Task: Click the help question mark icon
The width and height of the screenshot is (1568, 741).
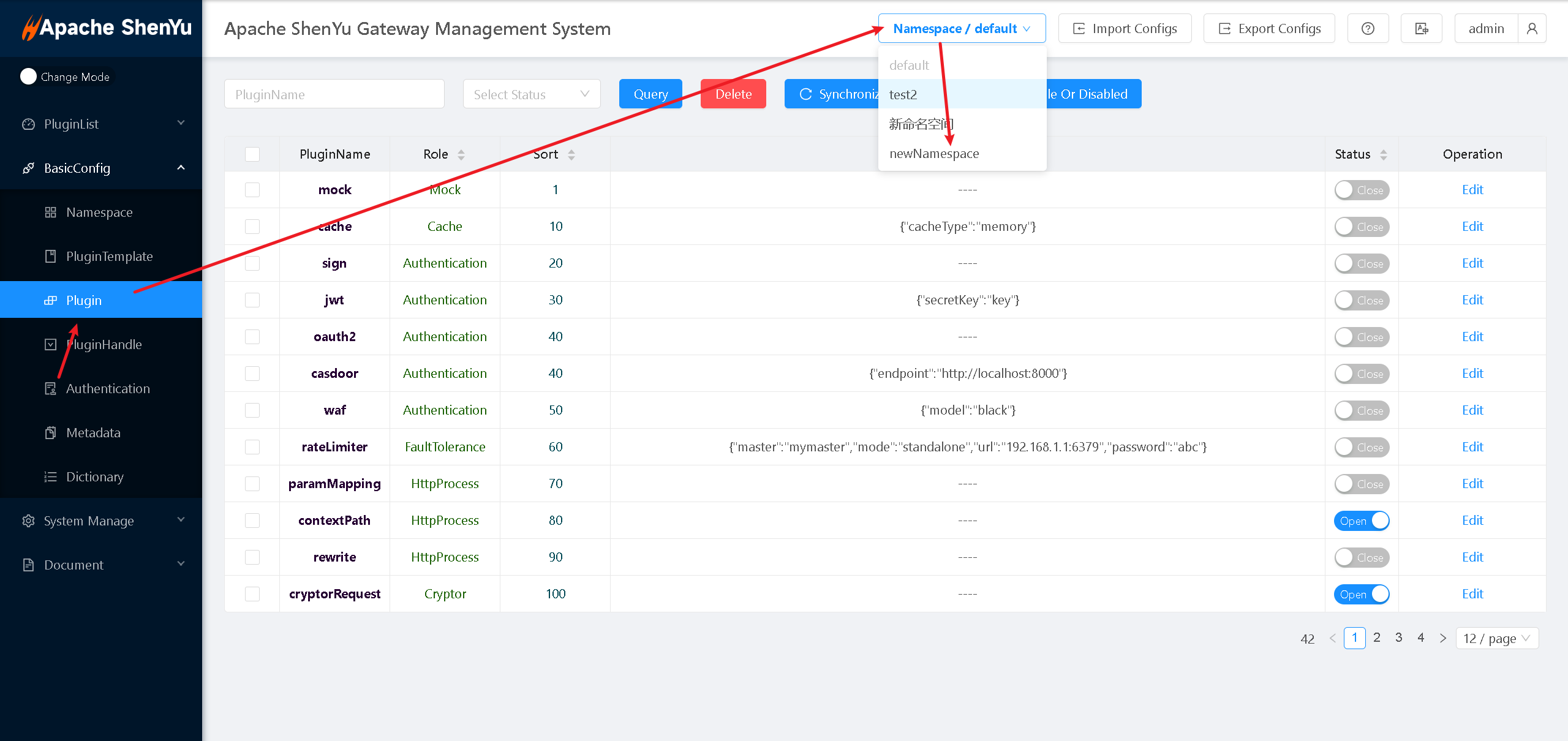Action: [x=1368, y=29]
